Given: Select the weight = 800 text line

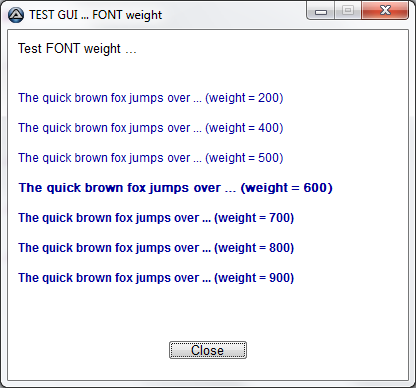Looking at the screenshot, I should pos(156,248).
